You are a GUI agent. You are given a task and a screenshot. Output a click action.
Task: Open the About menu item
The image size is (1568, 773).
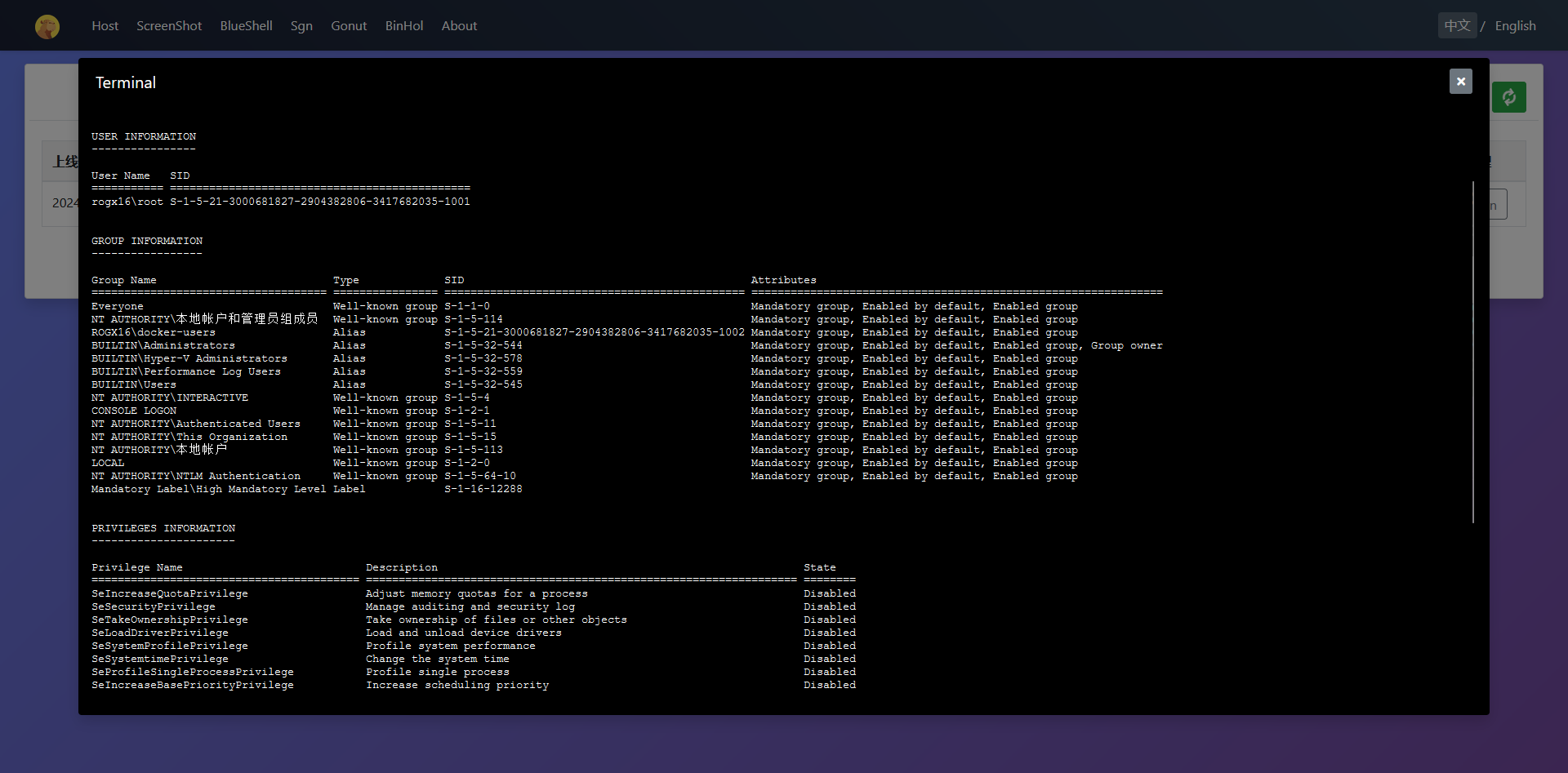pyautogui.click(x=459, y=26)
